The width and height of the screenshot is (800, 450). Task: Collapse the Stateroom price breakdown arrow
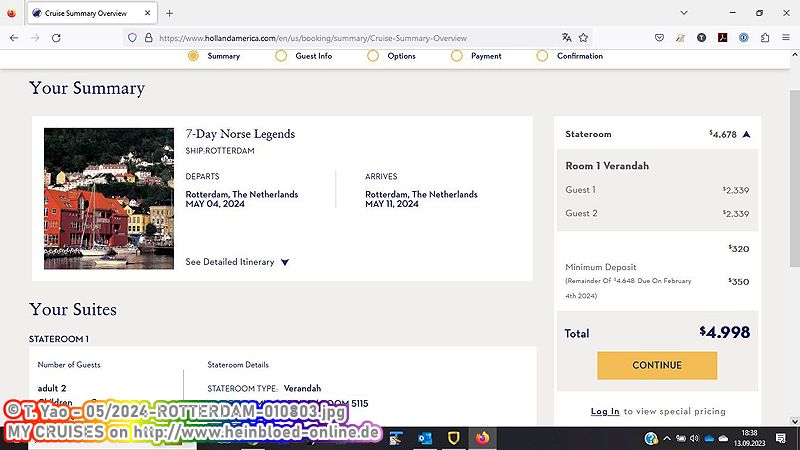746,134
